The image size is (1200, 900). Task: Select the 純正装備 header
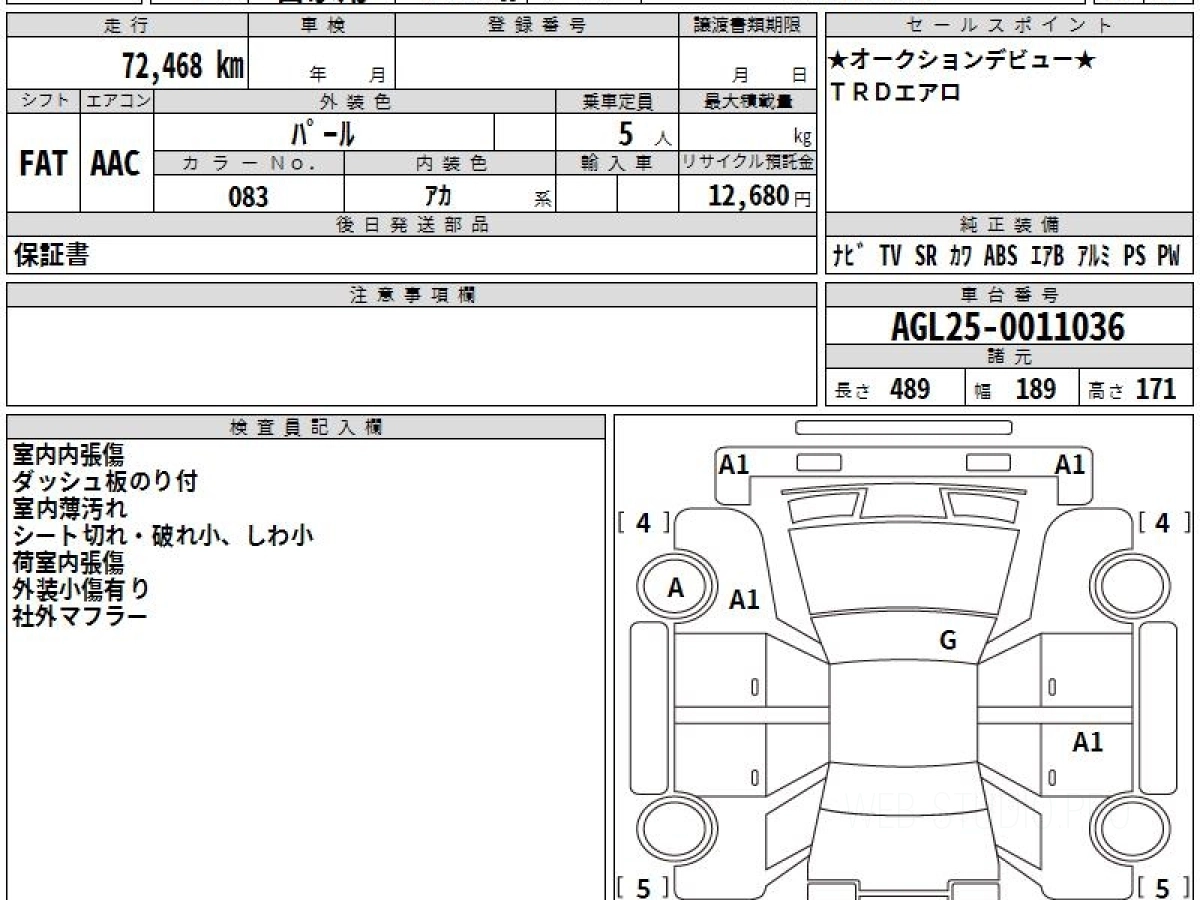1010,225
